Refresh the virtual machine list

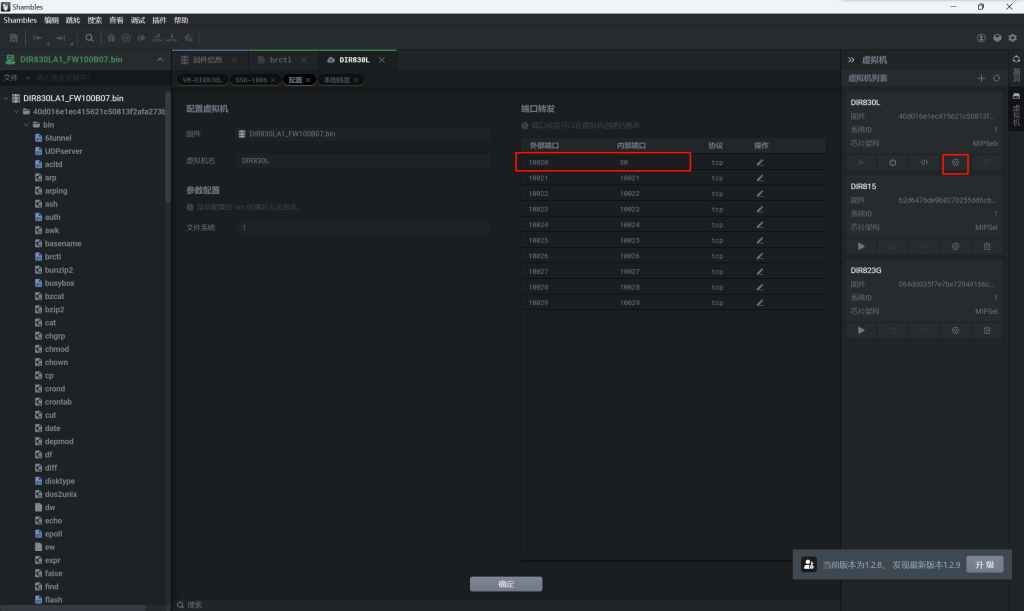click(996, 78)
